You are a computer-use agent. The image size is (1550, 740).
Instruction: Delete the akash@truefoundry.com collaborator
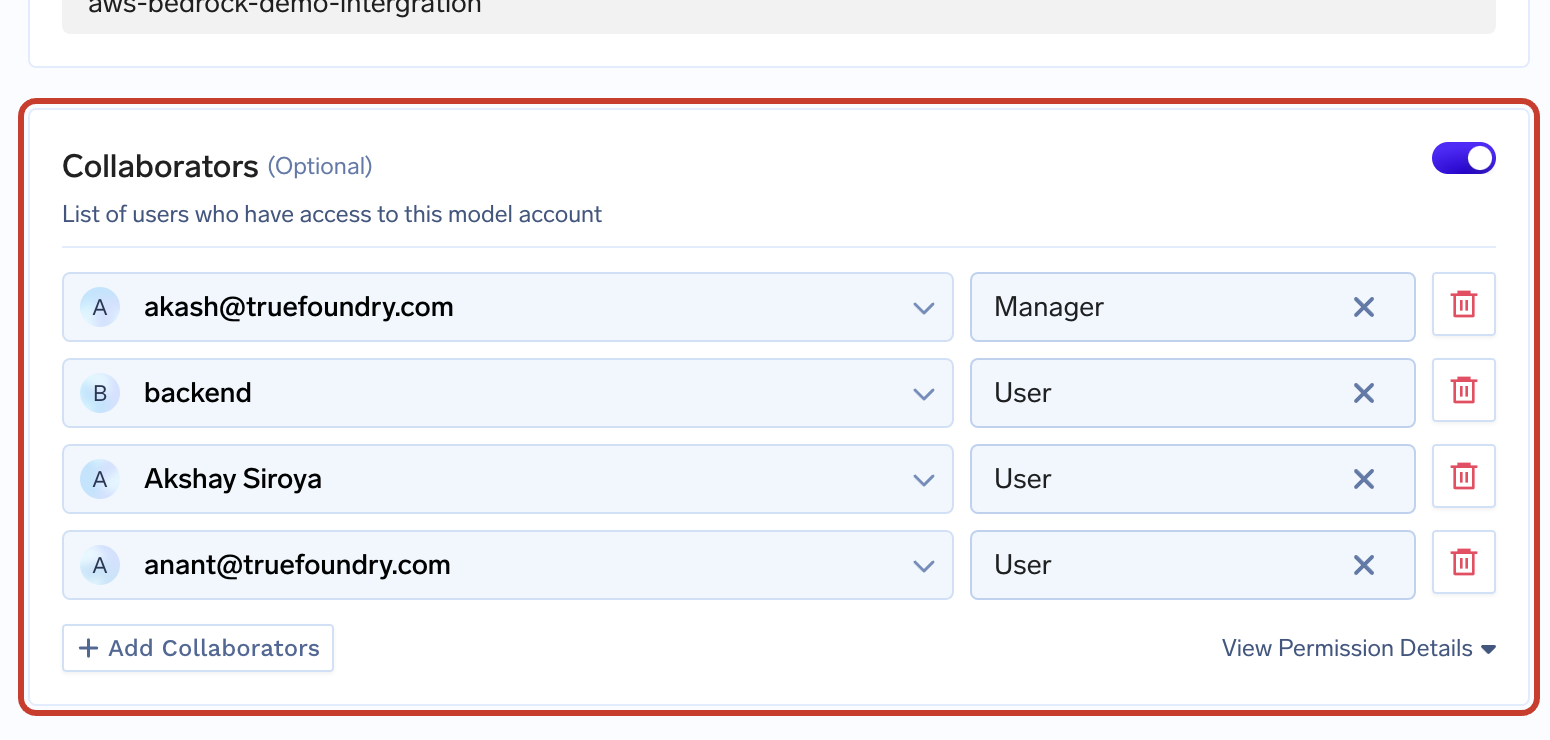(1464, 304)
